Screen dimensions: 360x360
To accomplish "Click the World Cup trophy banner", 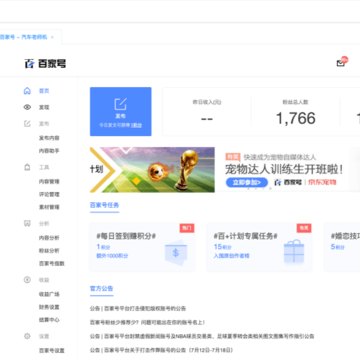I will coord(152,170).
